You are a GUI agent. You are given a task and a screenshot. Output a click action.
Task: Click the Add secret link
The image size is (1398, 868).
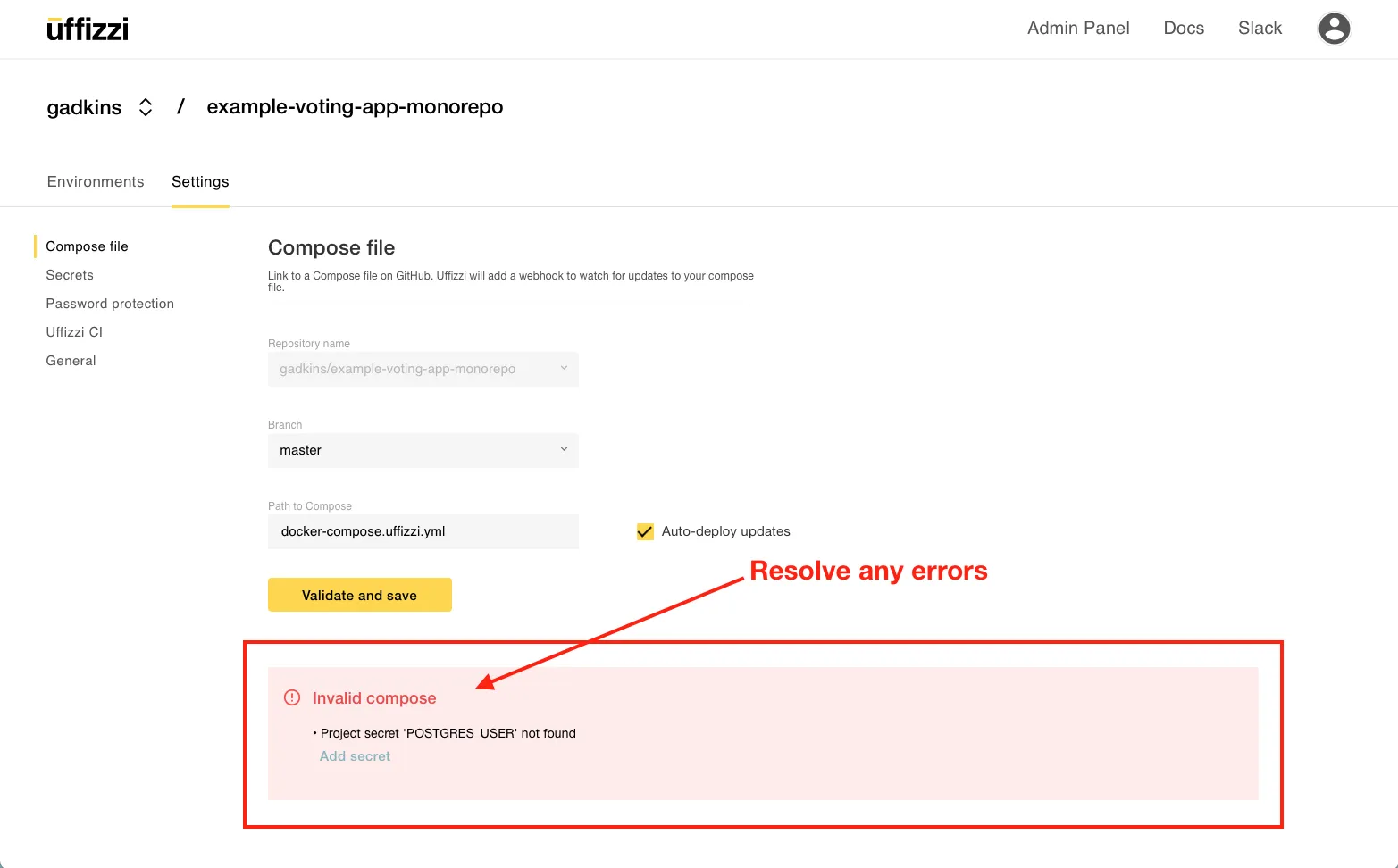355,756
